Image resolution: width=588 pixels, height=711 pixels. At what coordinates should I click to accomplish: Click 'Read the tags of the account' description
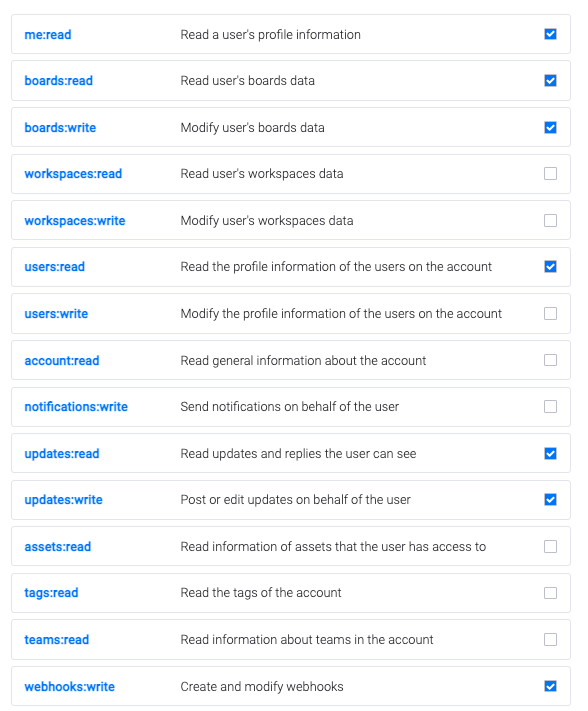[261, 593]
